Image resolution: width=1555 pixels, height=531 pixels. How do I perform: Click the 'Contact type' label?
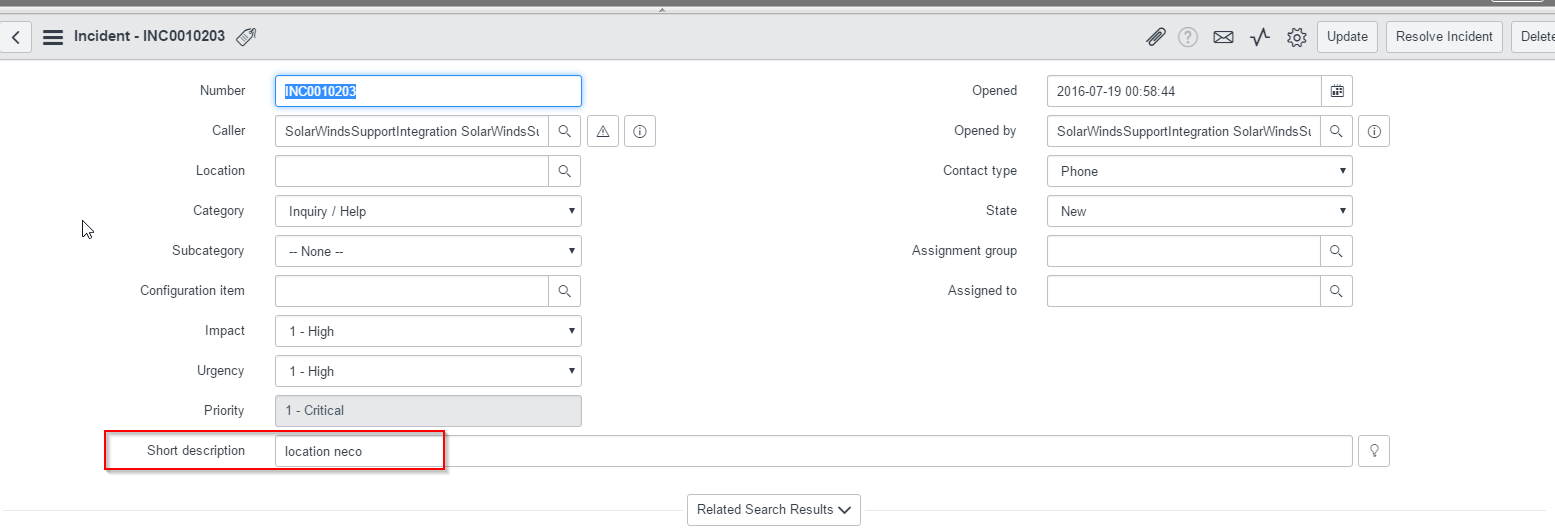click(x=980, y=171)
